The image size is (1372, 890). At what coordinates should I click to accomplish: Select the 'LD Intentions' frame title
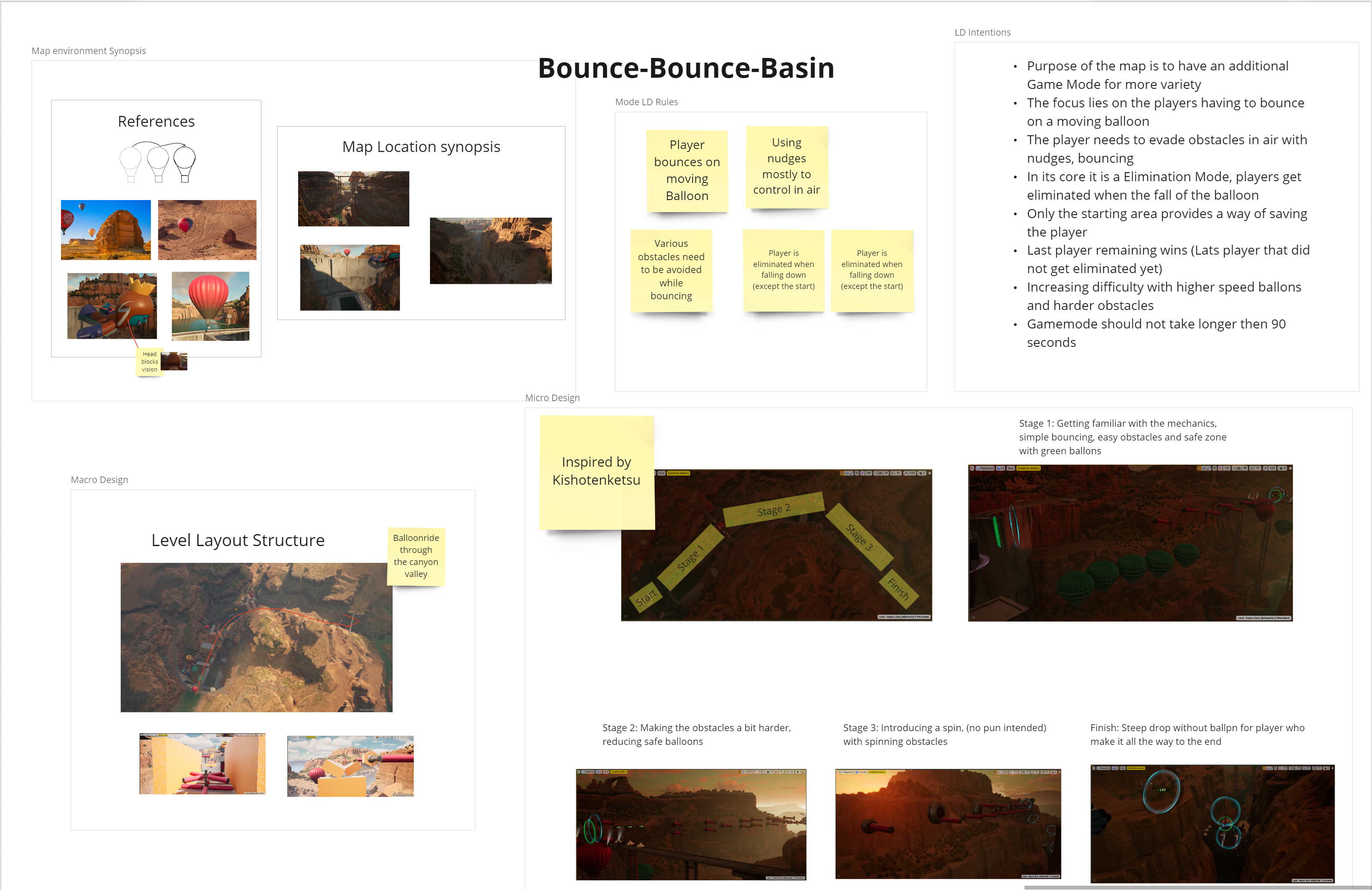pyautogui.click(x=982, y=32)
